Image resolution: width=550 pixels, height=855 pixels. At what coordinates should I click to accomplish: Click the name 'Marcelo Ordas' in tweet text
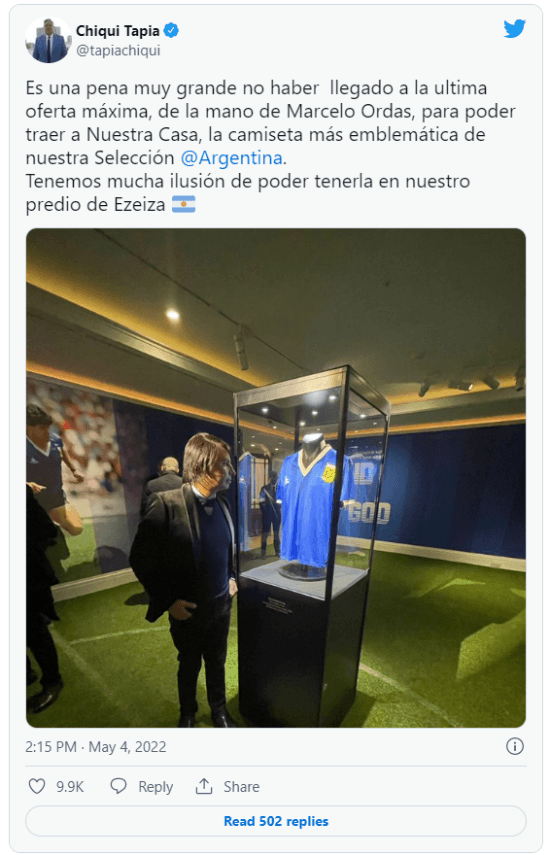pos(349,111)
